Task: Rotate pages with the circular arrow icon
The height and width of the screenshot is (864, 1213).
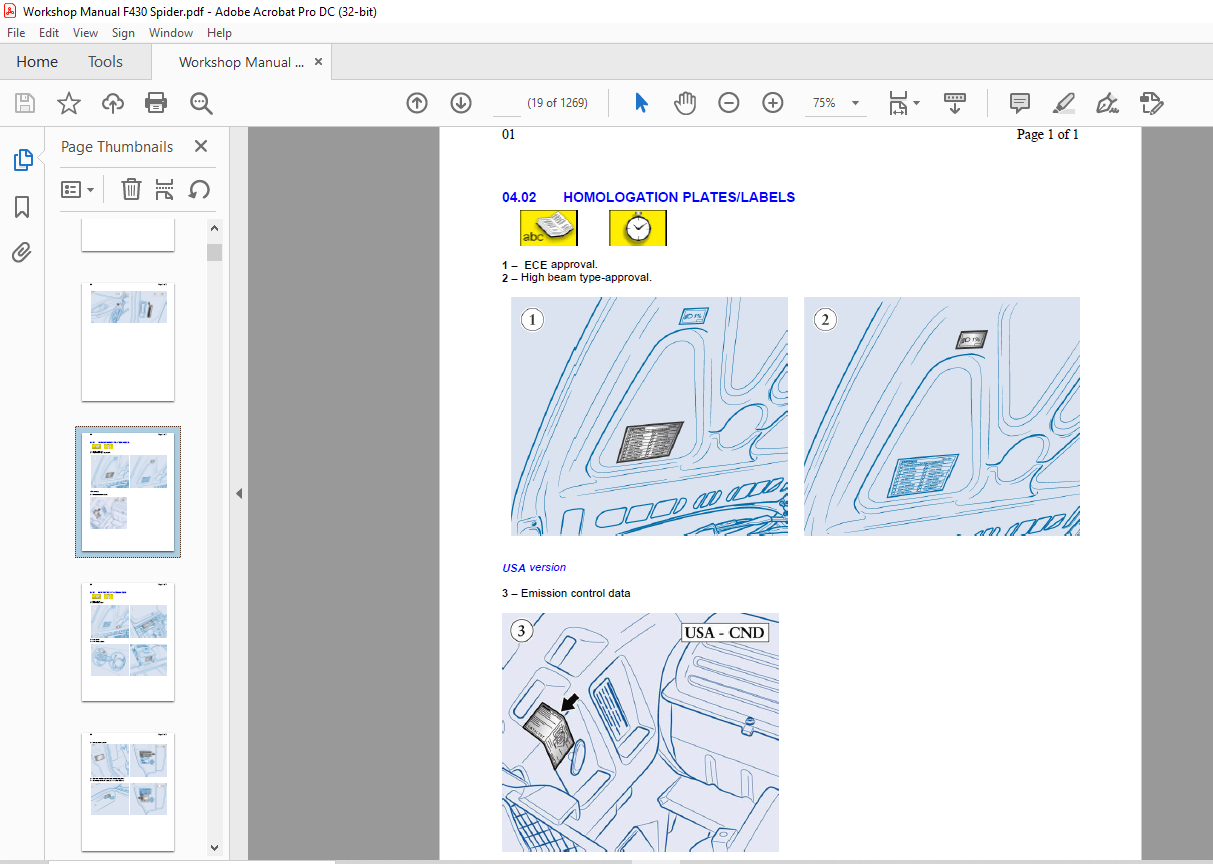Action: (x=199, y=189)
